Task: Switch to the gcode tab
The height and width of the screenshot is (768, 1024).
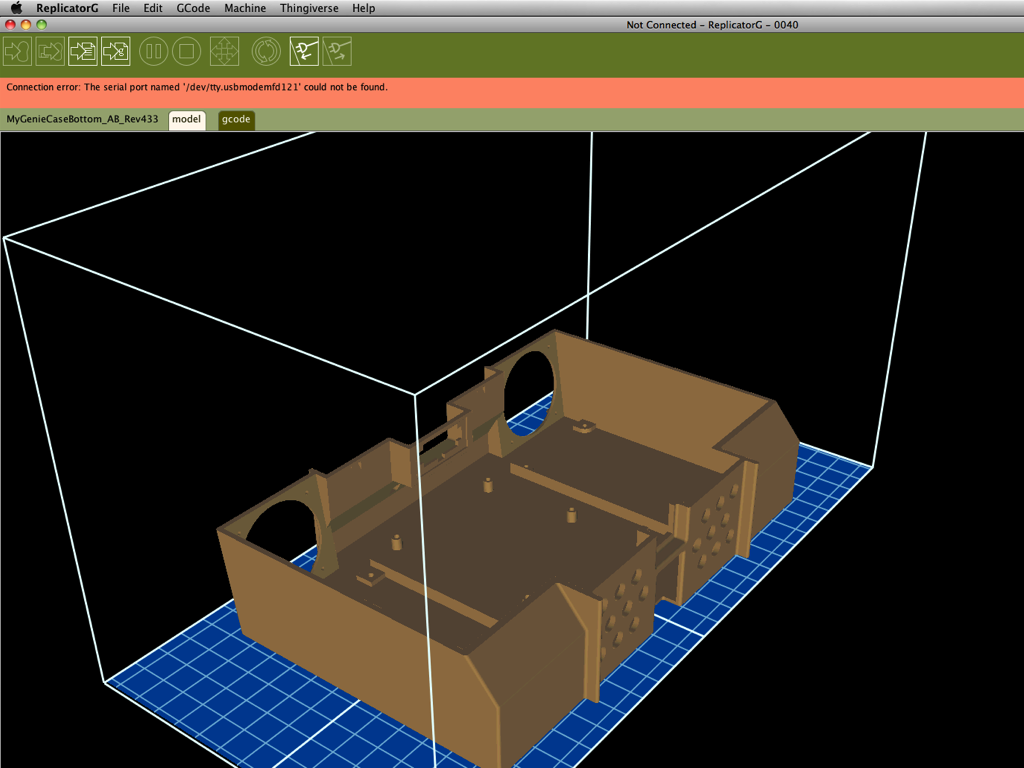Action: 236,120
